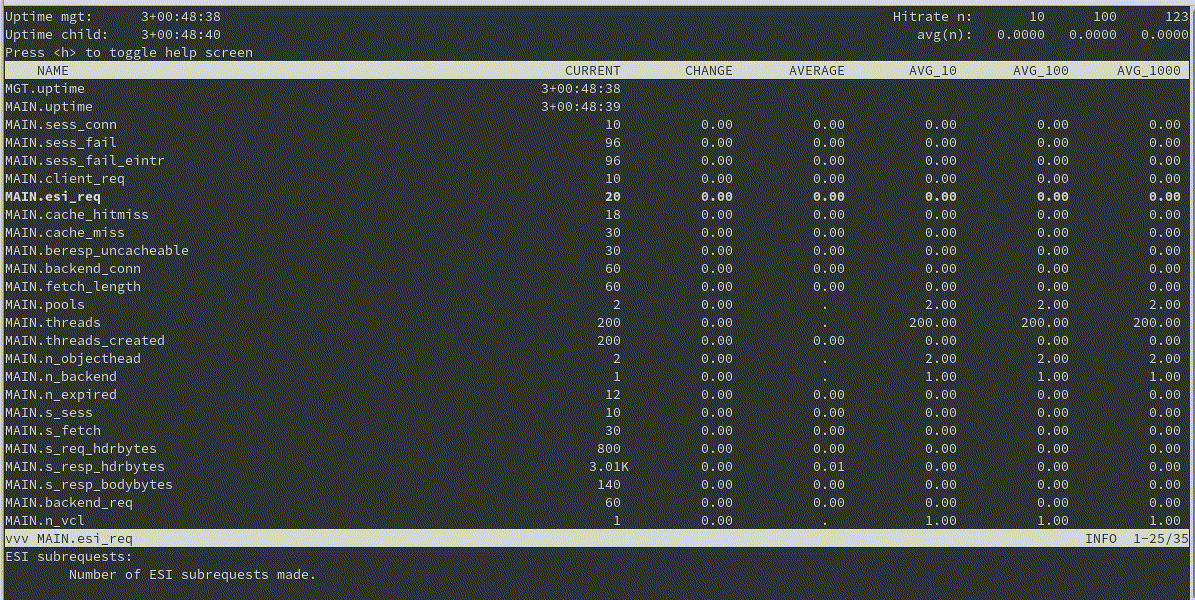
Task: Click the CHANGE column header
Action: coord(708,70)
